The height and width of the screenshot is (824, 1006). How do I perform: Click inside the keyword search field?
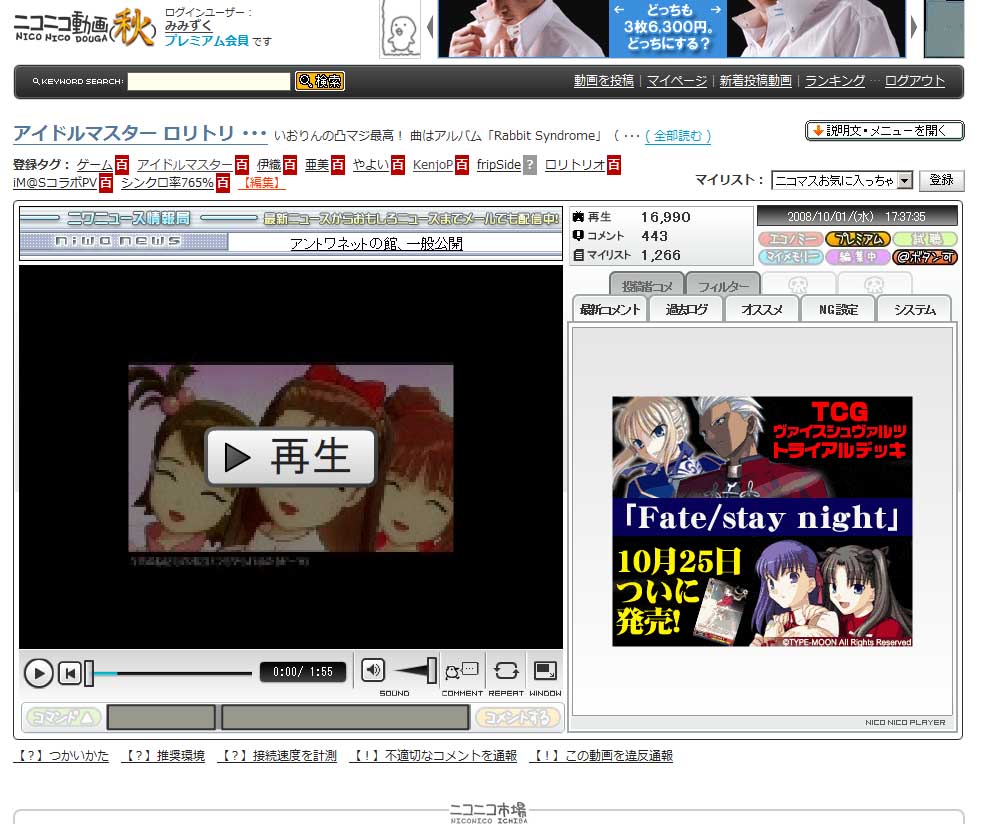click(209, 82)
